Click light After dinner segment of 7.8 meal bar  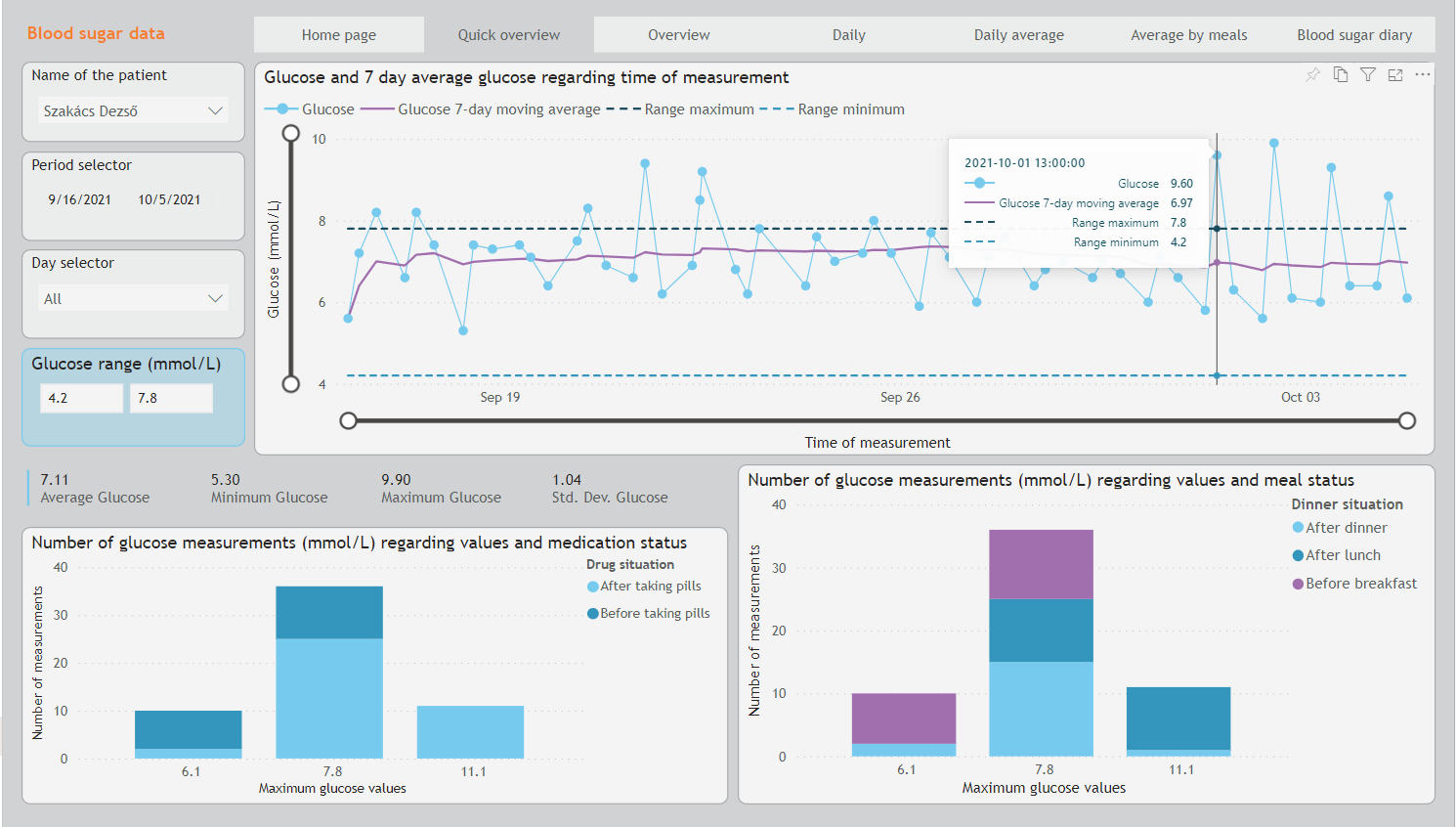[x=1041, y=710]
